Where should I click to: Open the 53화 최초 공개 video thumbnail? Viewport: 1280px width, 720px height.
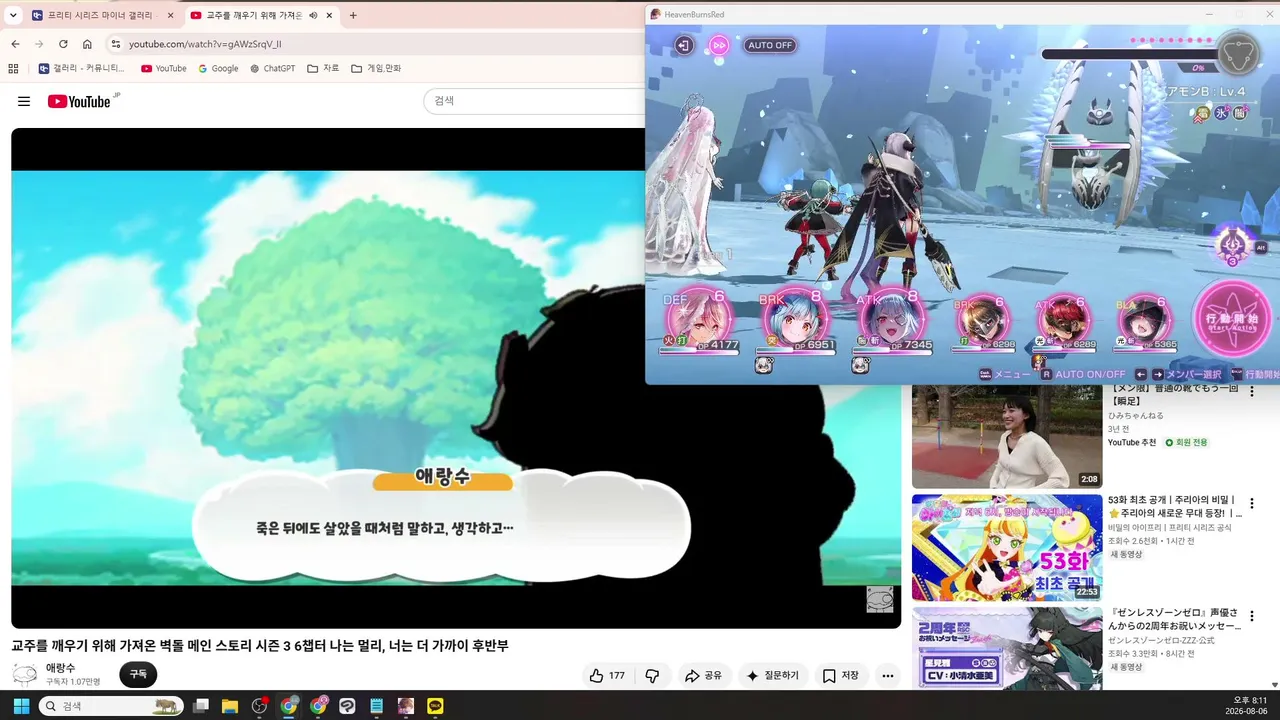(1007, 547)
